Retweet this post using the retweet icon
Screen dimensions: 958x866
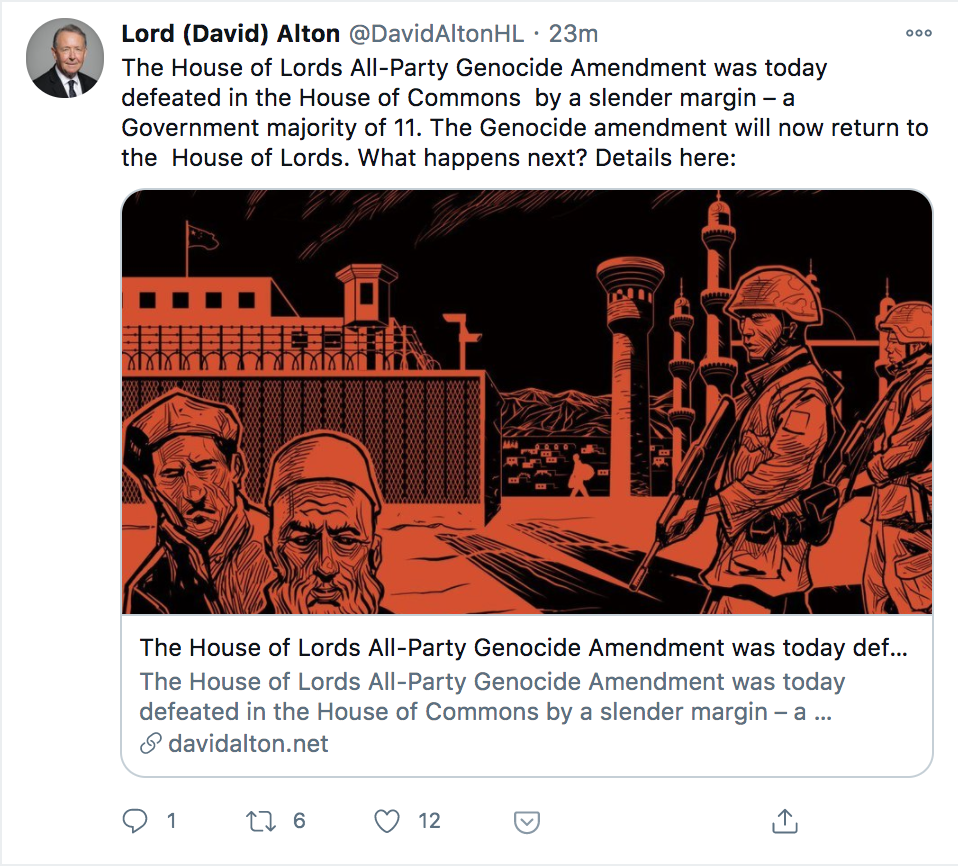click(261, 821)
